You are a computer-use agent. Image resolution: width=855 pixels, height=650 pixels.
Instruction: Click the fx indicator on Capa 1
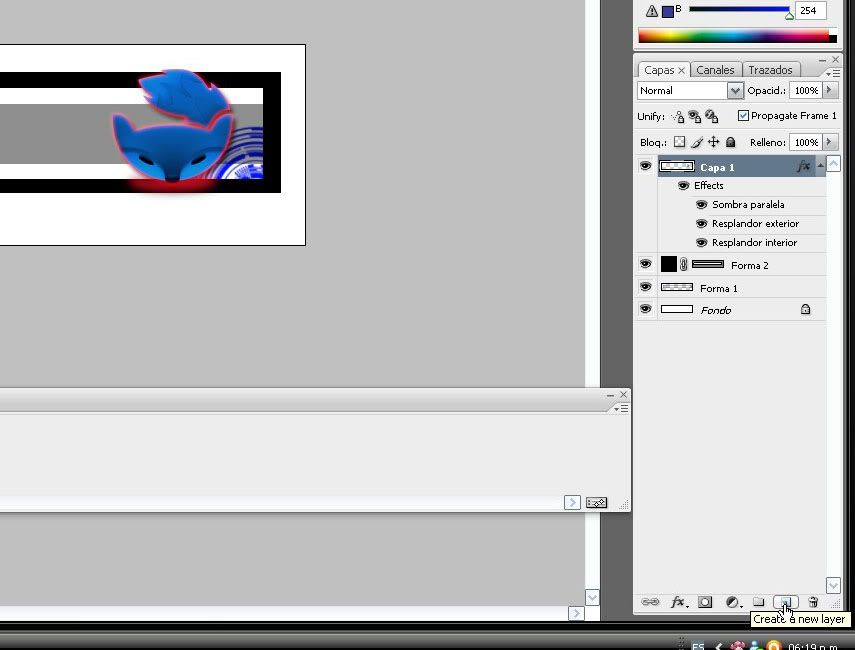(x=803, y=167)
